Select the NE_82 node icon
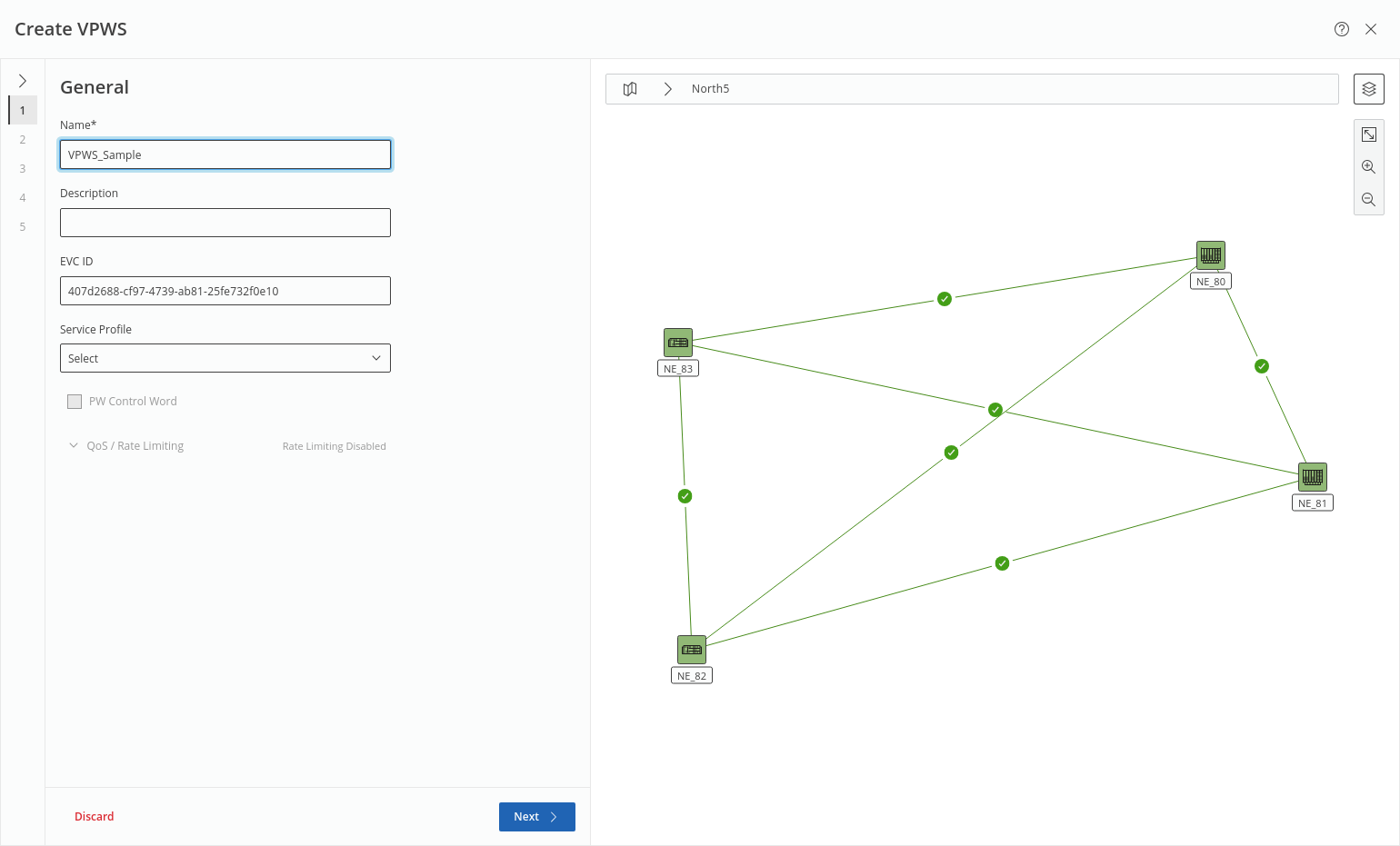This screenshot has height=846, width=1400. tap(692, 650)
